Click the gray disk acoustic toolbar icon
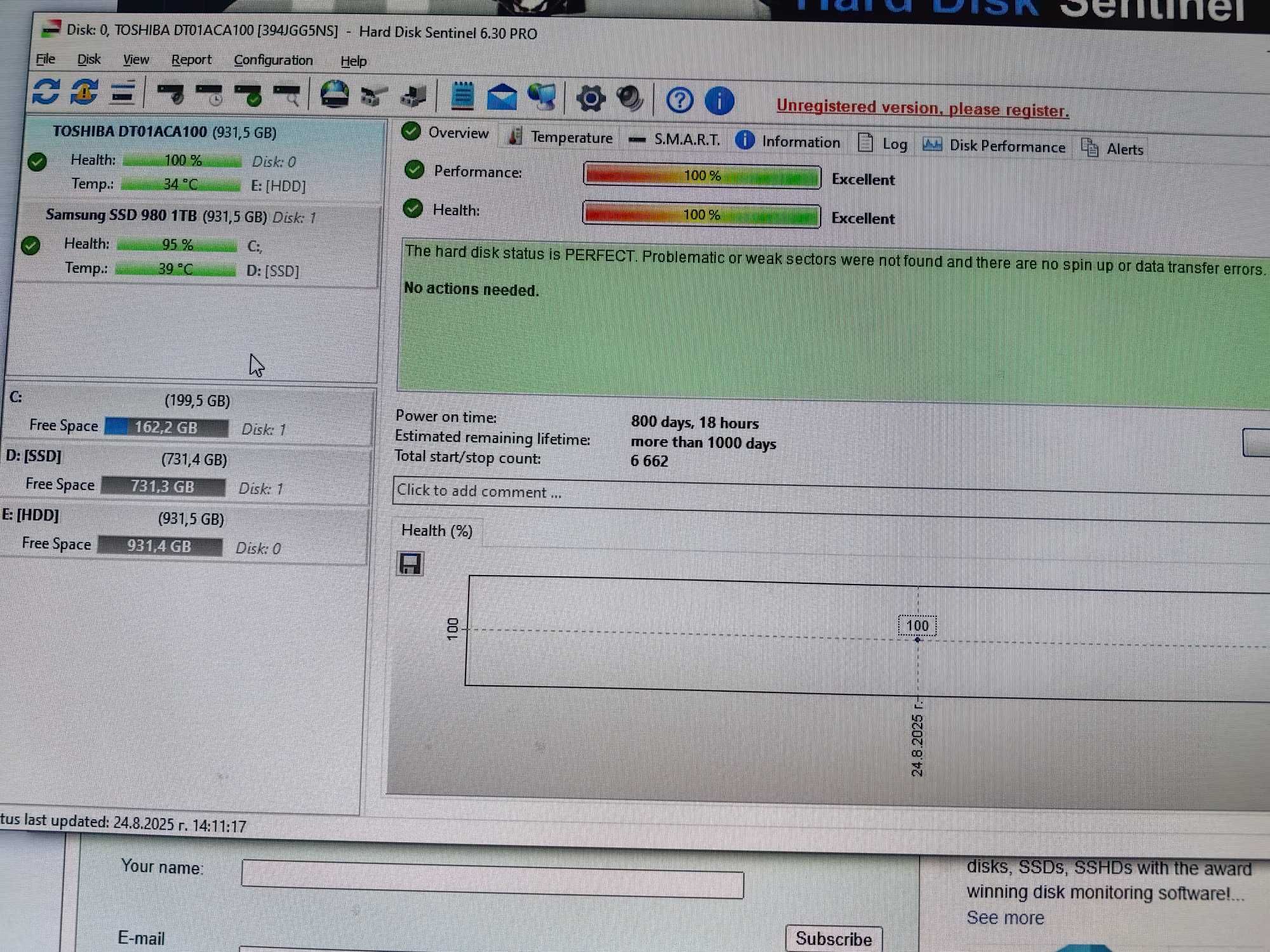Image resolution: width=1270 pixels, height=952 pixels. [x=374, y=97]
